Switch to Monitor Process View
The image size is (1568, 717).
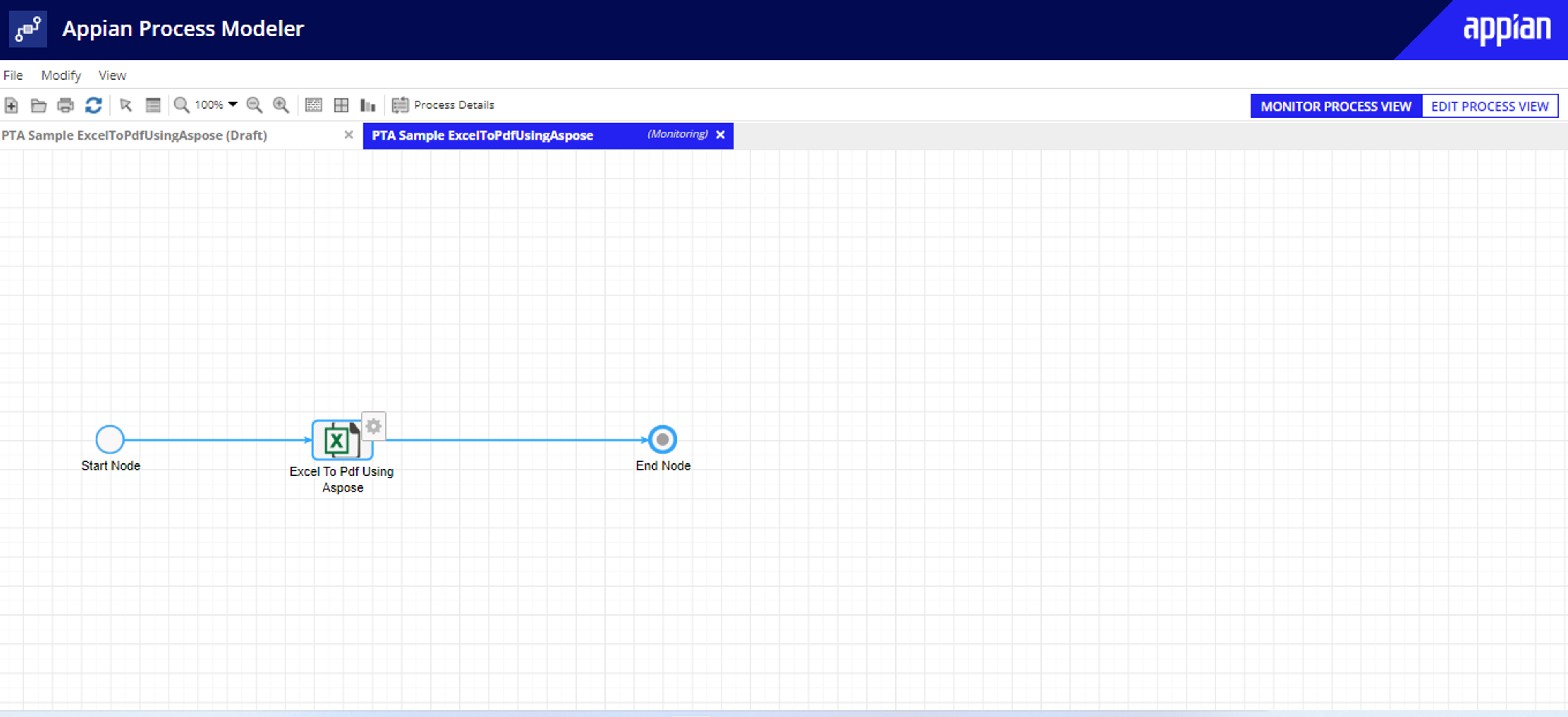1336,106
